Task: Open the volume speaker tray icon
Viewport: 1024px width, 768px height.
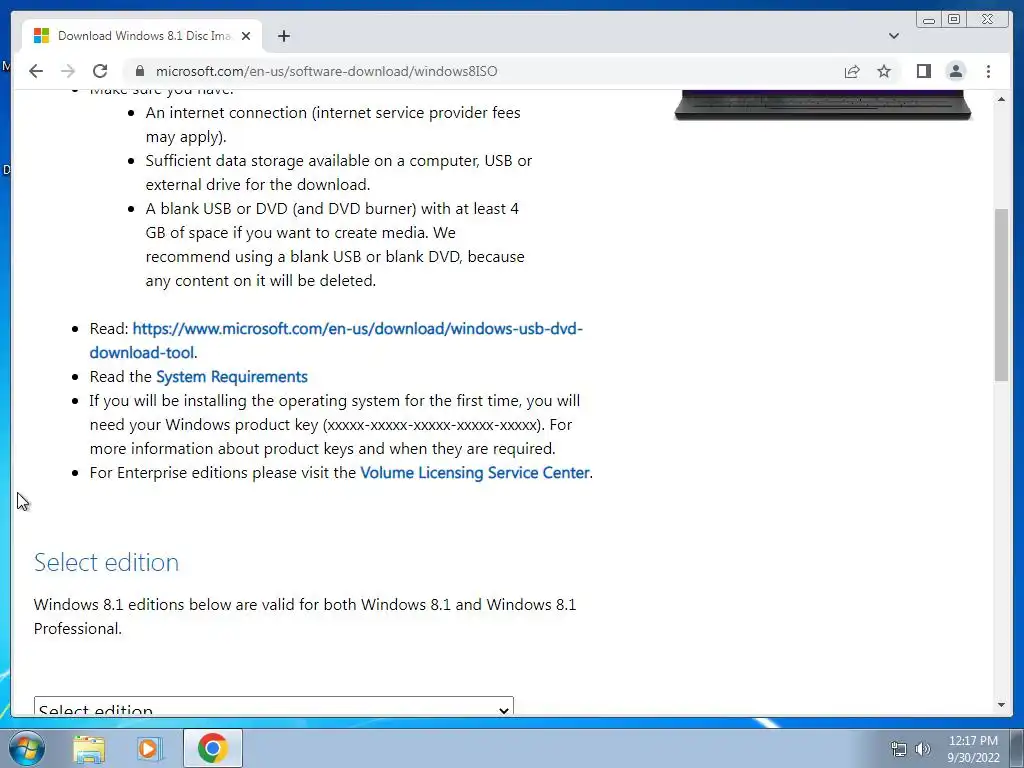Action: (x=923, y=749)
